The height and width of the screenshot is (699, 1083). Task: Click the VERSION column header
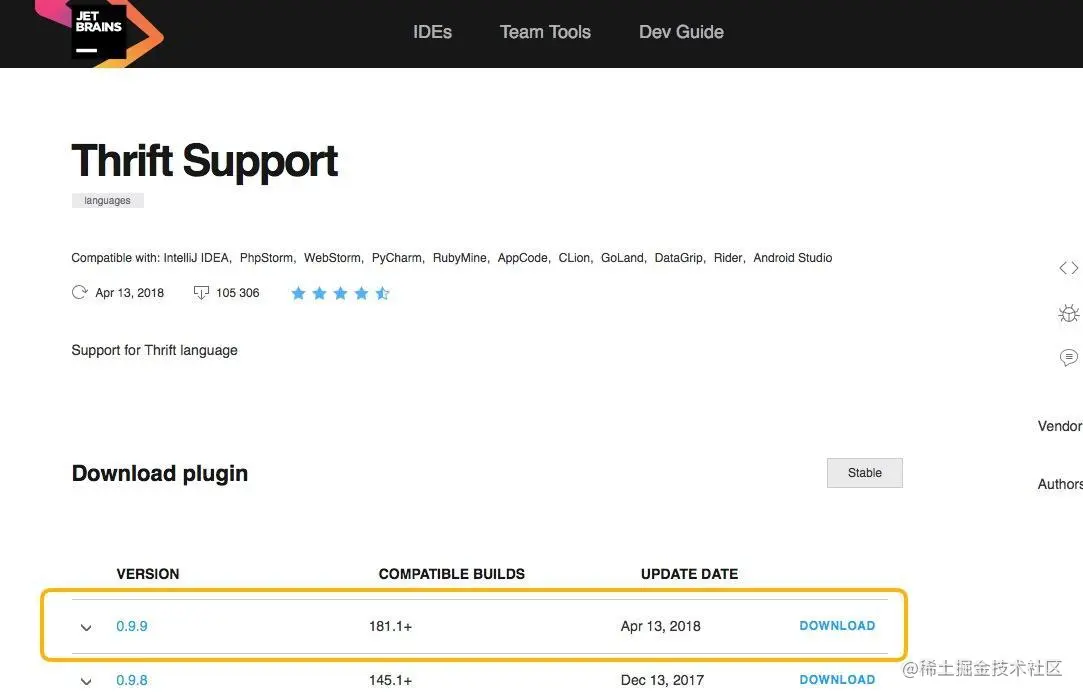(148, 574)
